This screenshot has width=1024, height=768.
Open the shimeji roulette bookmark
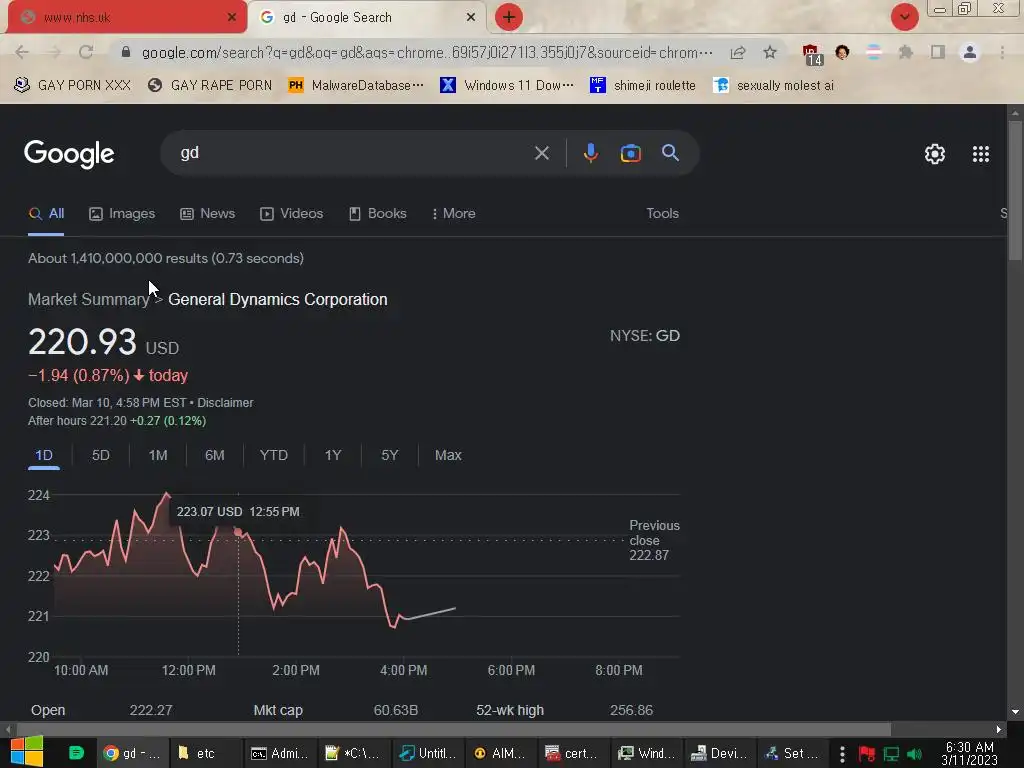click(x=643, y=86)
